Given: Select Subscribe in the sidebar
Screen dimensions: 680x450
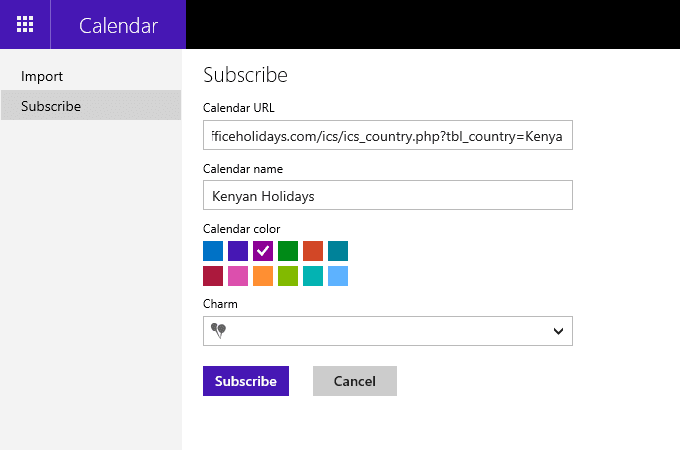Looking at the screenshot, I should [91, 105].
